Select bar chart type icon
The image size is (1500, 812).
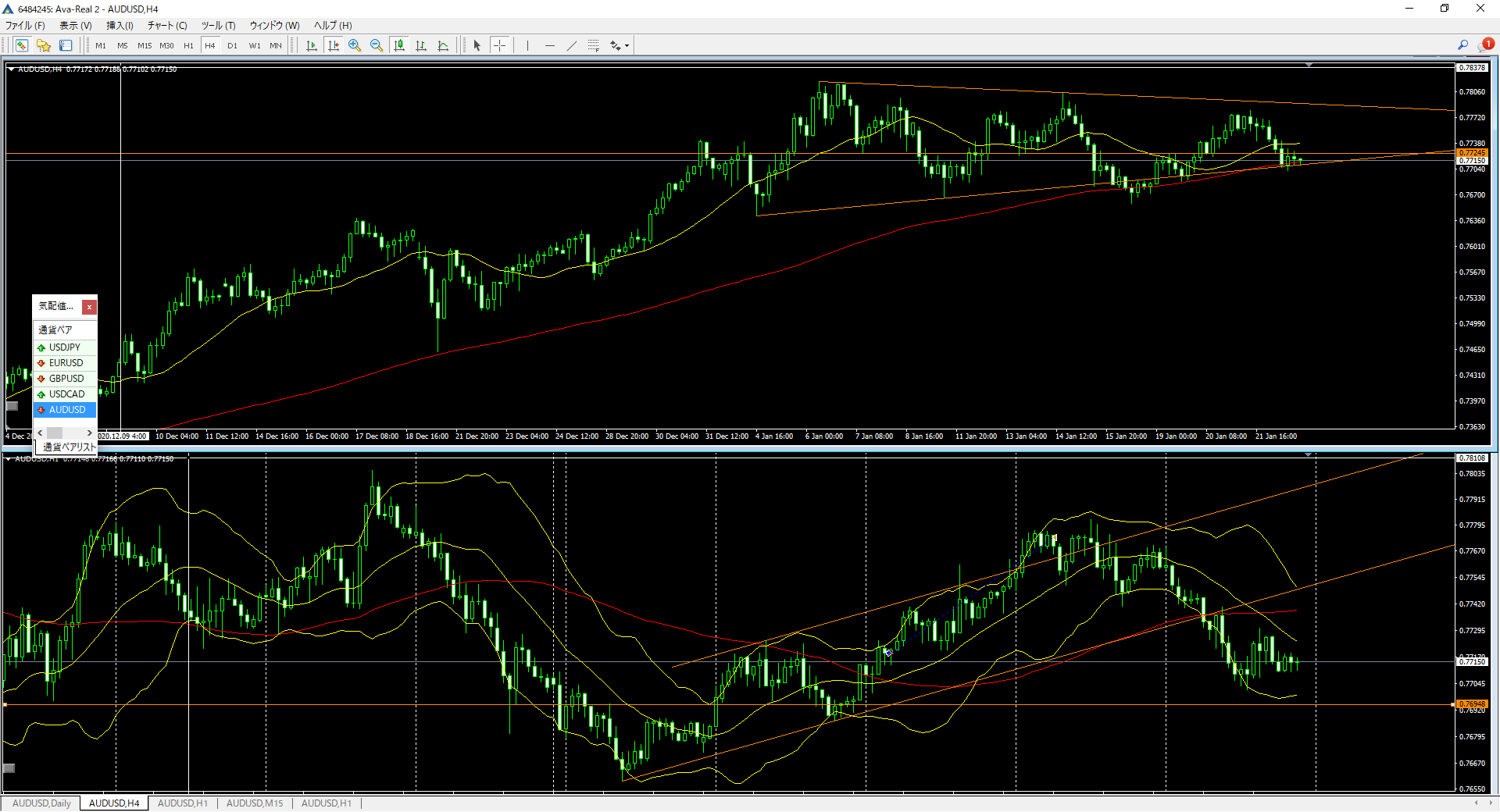tap(421, 45)
